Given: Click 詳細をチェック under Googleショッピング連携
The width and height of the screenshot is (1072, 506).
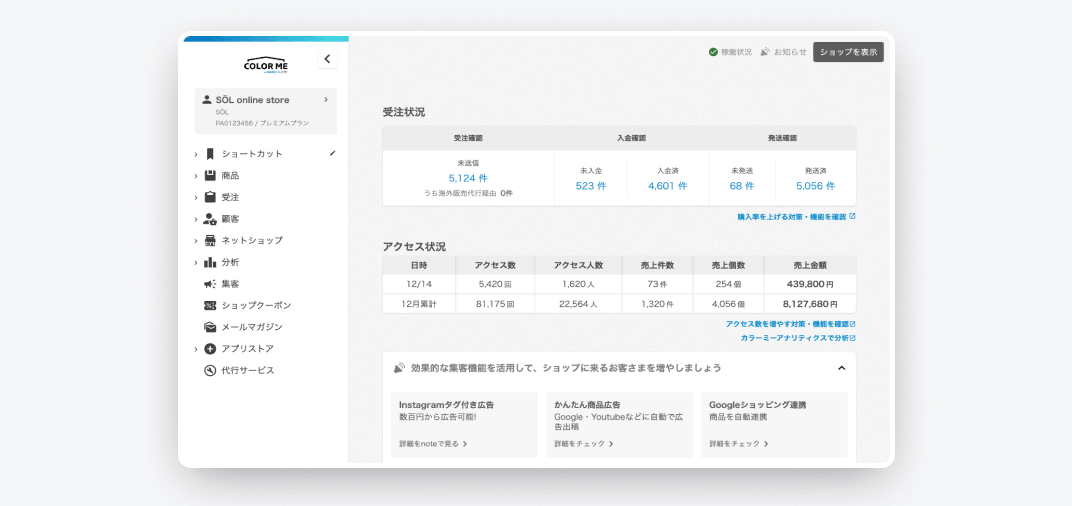Looking at the screenshot, I should click(x=738, y=443).
